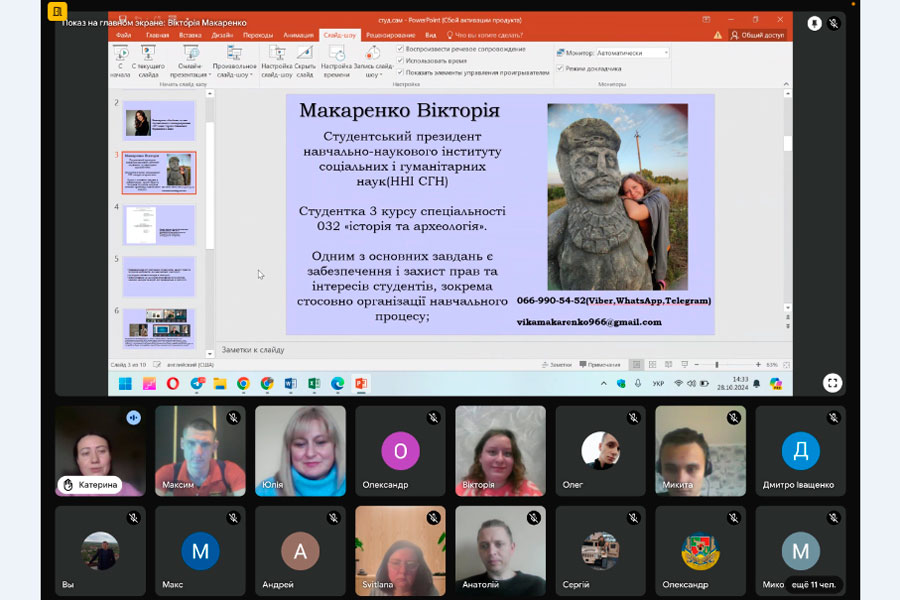Adjust the zoom slider in status bar
This screenshot has width=900, height=600.
tap(716, 365)
